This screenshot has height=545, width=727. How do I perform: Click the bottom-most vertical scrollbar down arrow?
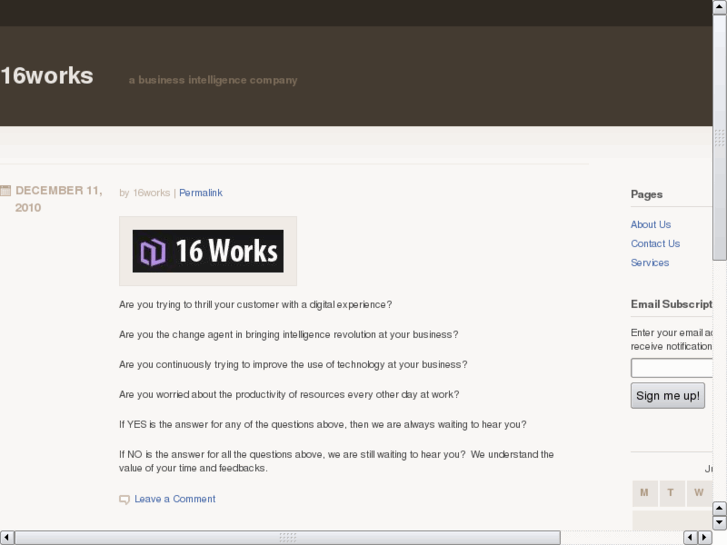(720, 523)
